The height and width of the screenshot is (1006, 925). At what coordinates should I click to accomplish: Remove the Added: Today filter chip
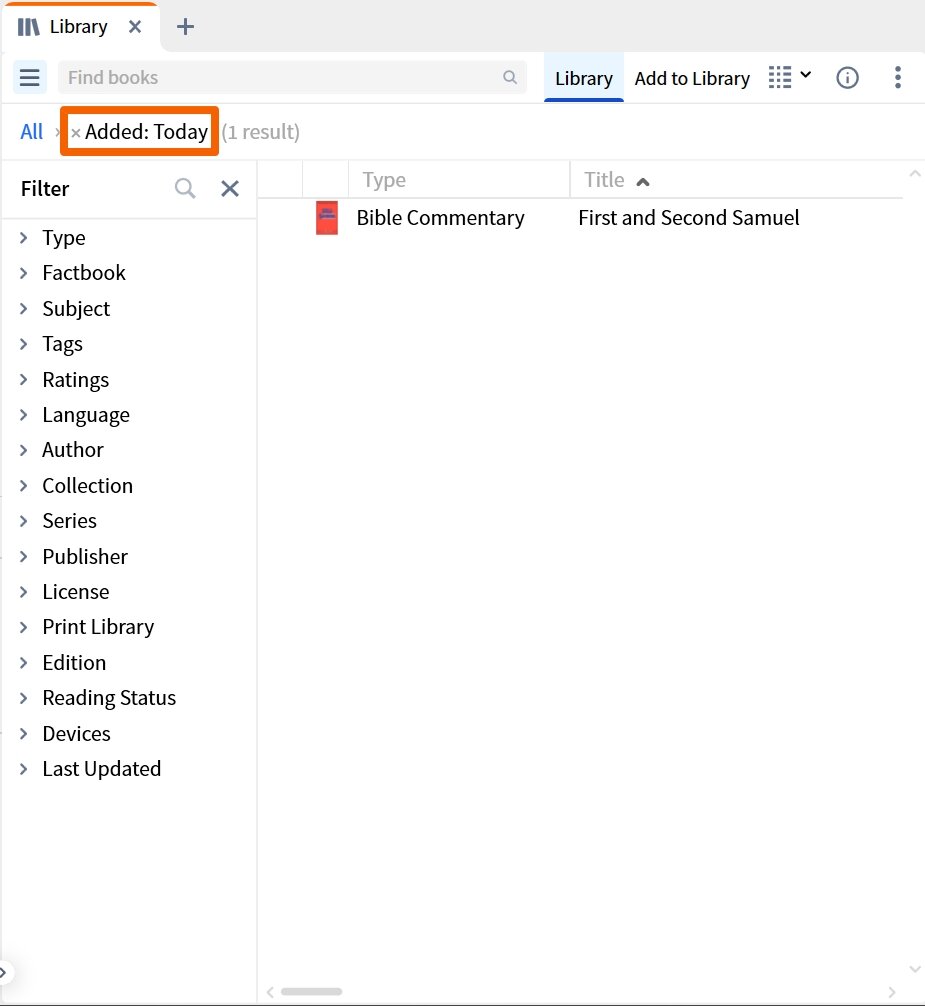pos(77,131)
